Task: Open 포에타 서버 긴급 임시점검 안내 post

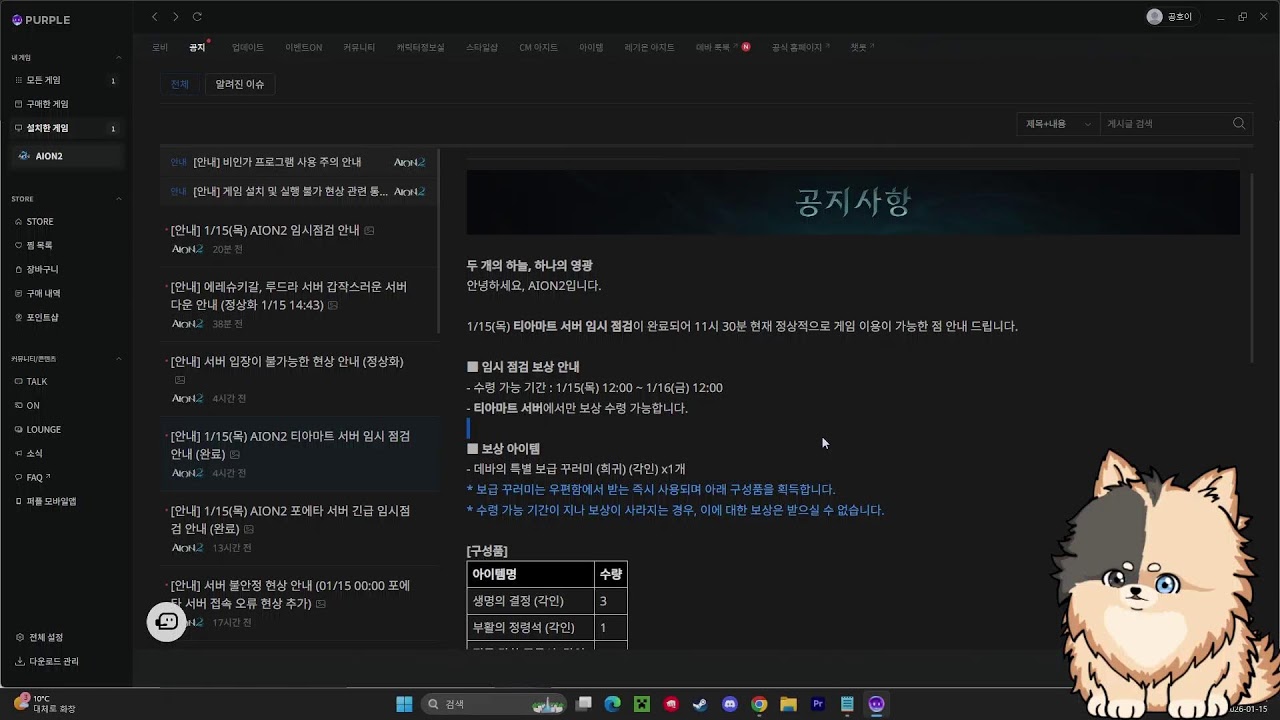Action: [x=298, y=529]
